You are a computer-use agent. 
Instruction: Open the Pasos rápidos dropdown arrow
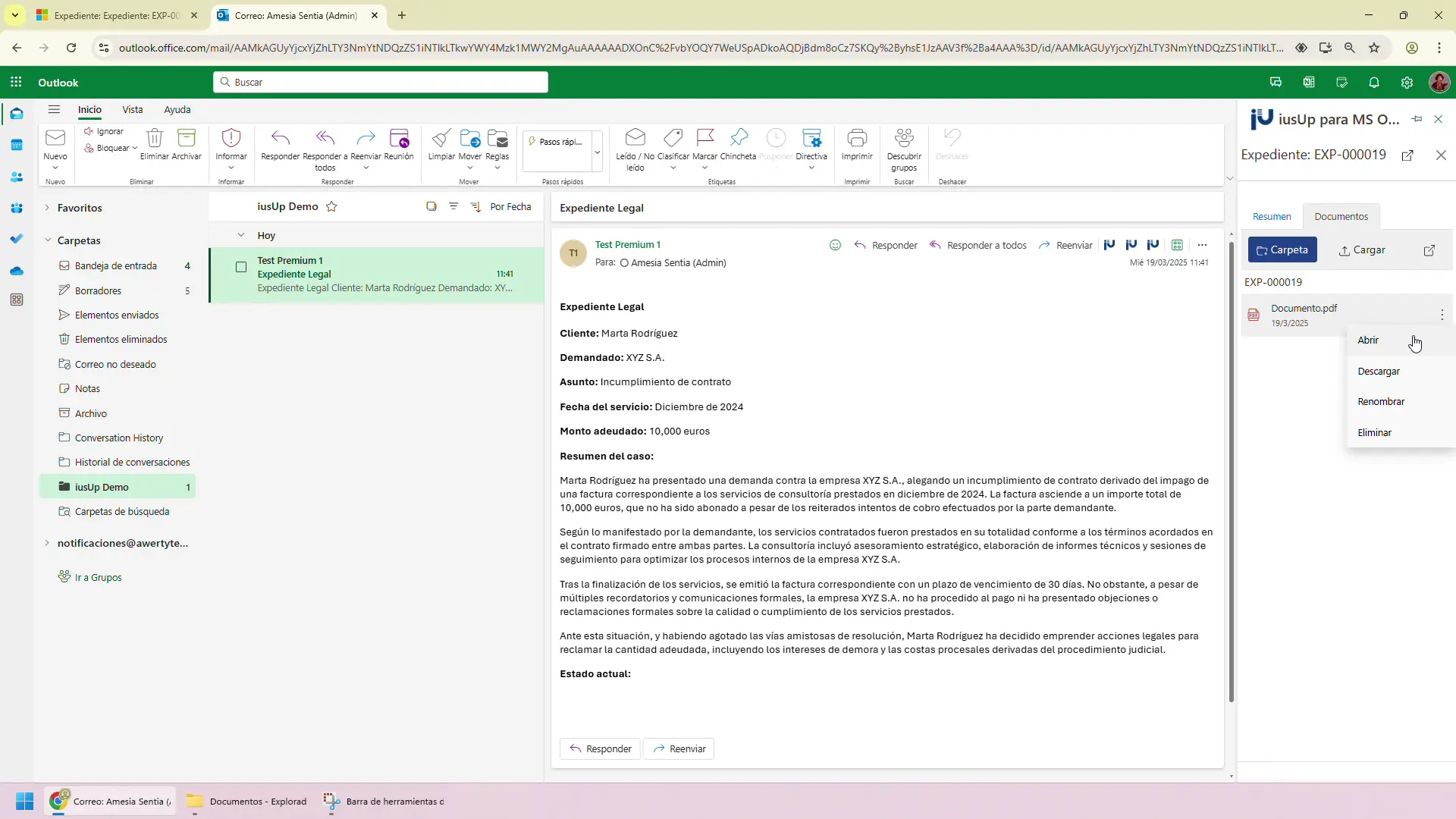598,152
